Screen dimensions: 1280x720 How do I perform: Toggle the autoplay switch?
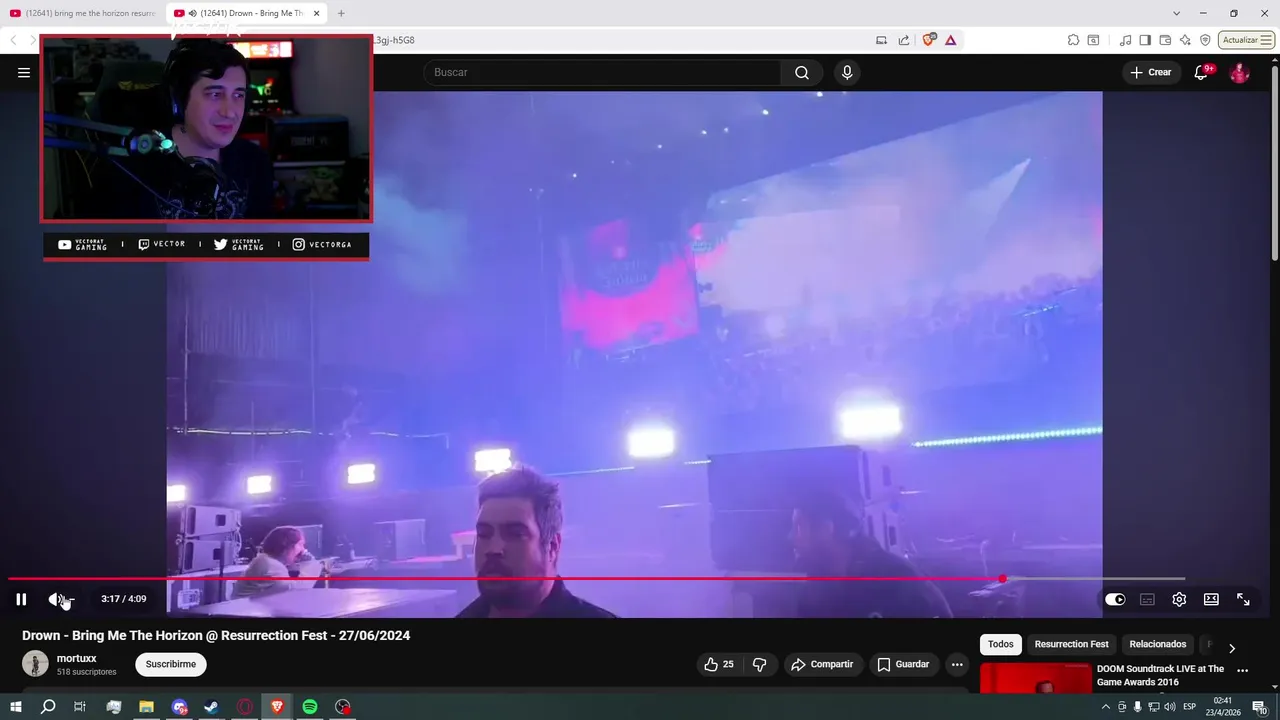point(1115,599)
